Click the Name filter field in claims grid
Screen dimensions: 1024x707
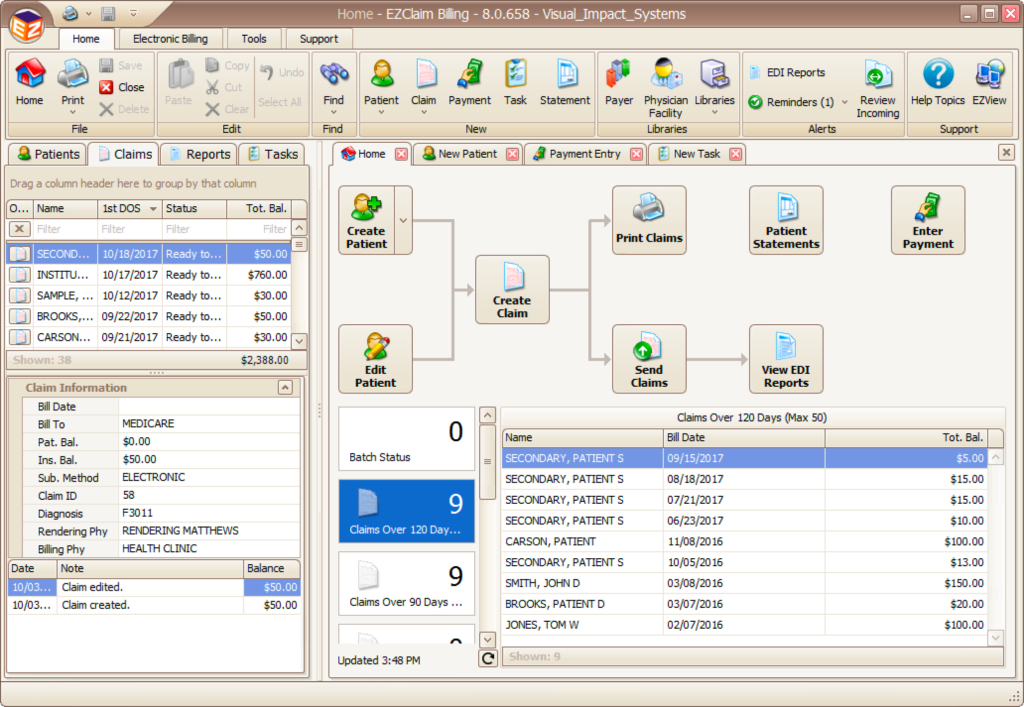point(65,229)
